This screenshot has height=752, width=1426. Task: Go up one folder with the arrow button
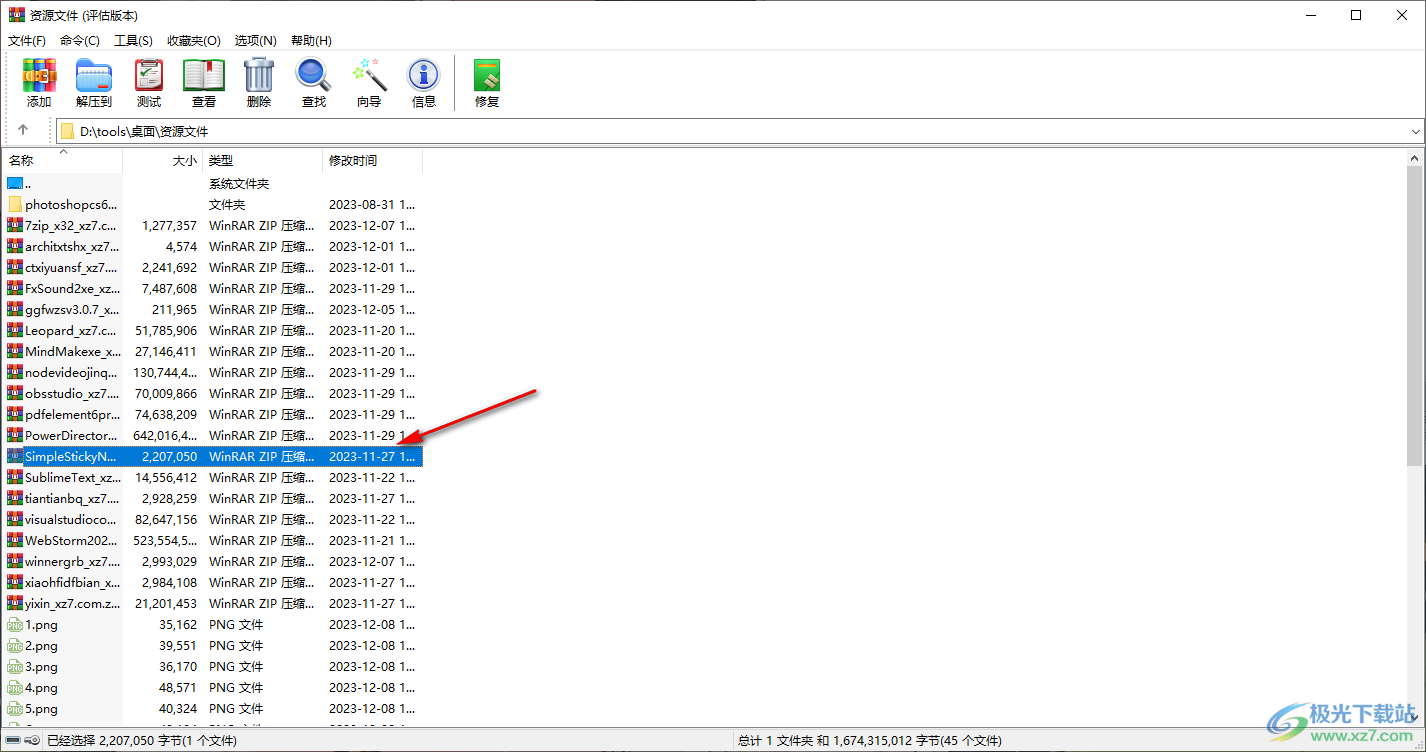[23, 130]
